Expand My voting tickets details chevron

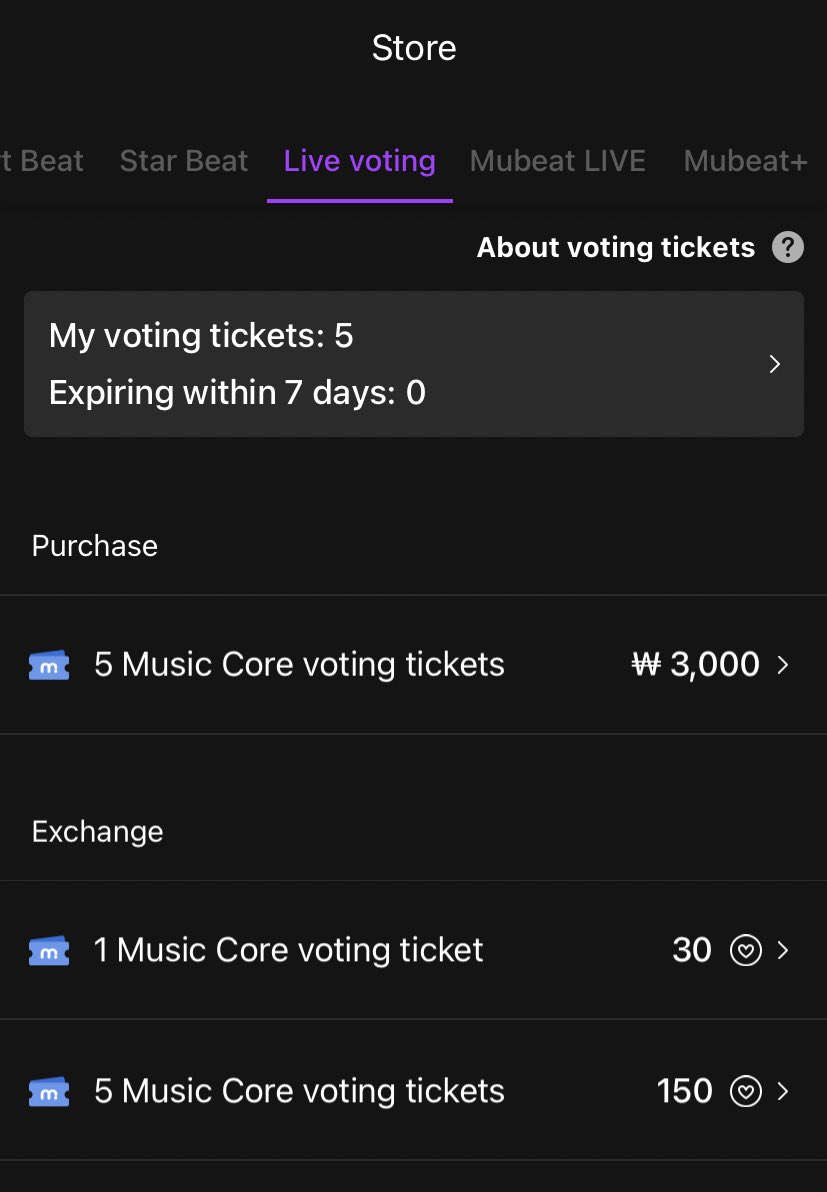click(x=775, y=364)
